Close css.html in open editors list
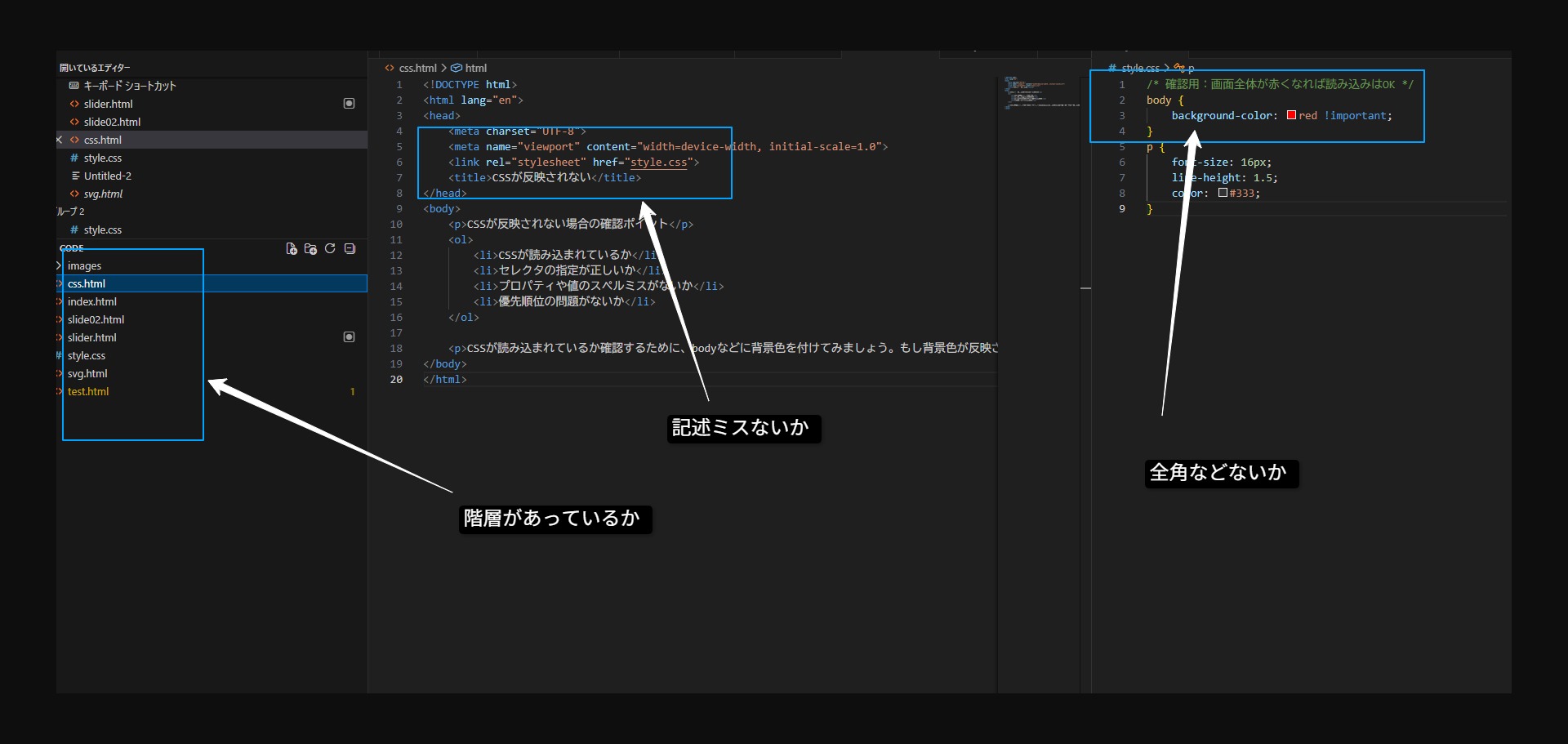 [x=60, y=140]
